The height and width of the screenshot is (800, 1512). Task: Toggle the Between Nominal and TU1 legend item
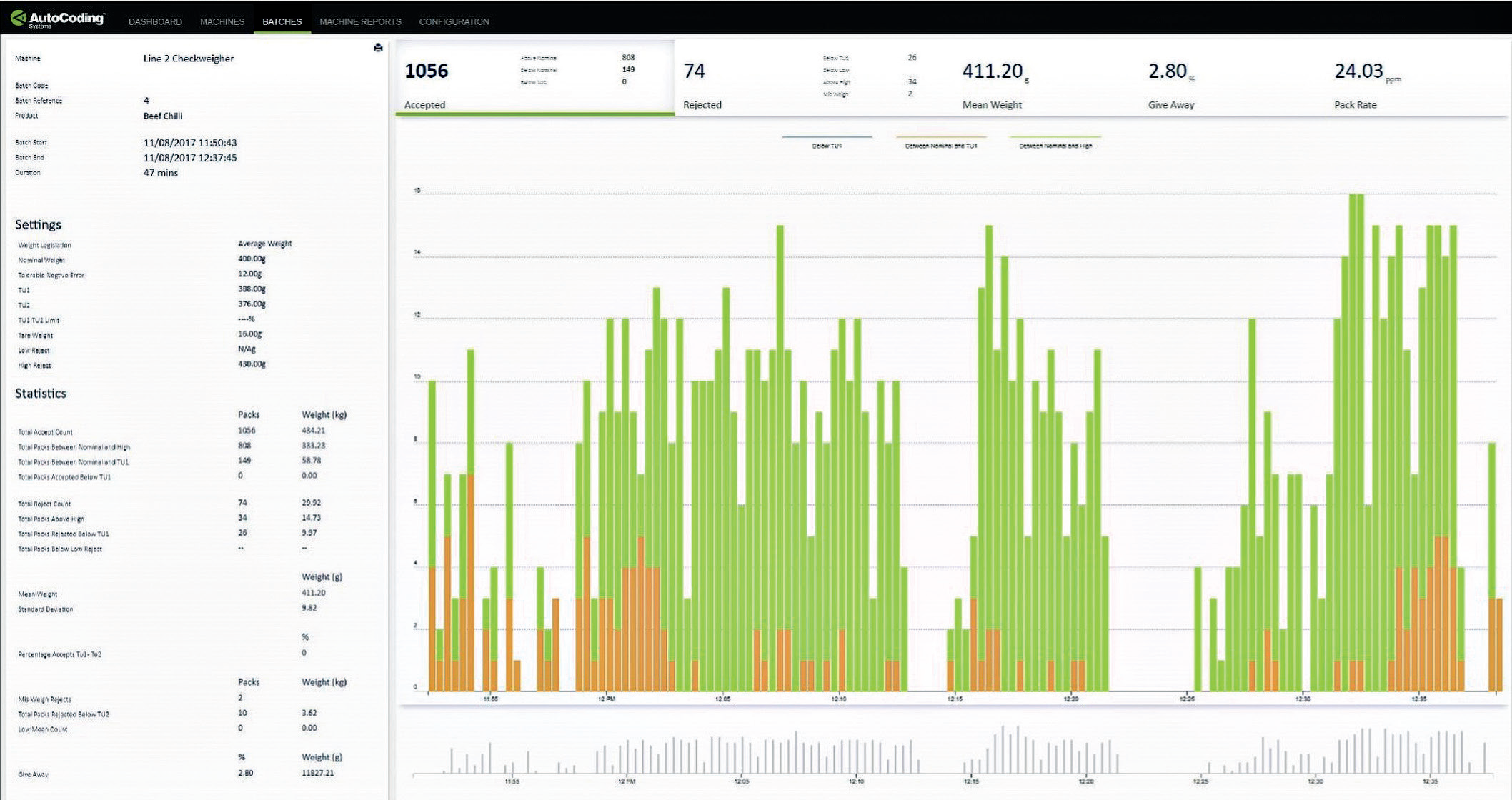point(940,143)
